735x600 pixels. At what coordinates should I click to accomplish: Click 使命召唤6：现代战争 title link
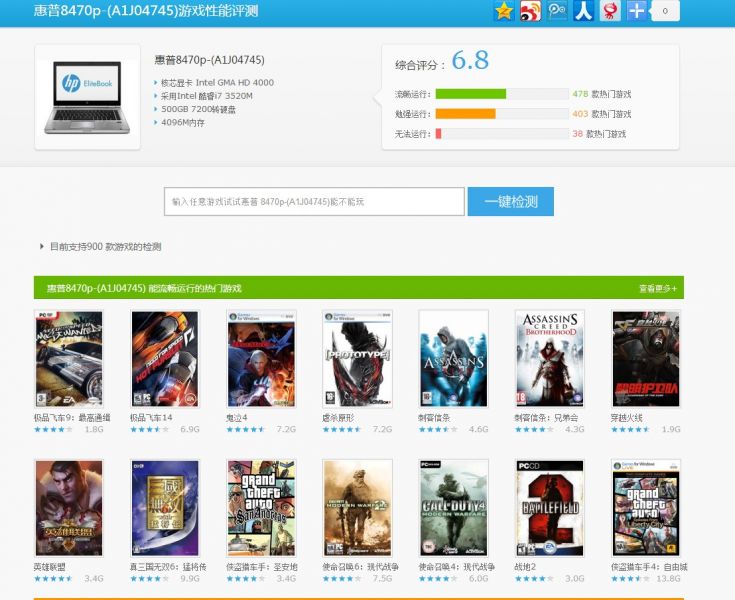[x=360, y=567]
